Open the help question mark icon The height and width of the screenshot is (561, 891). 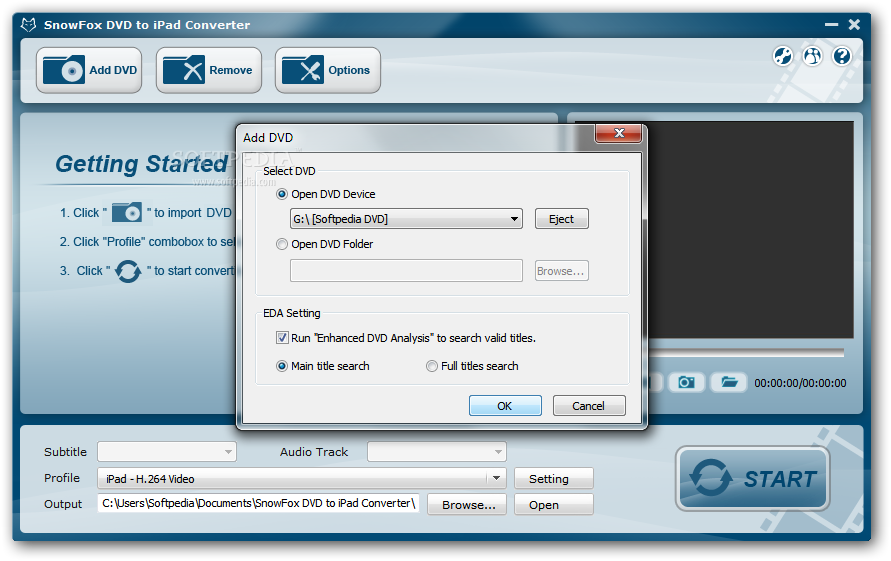[x=842, y=56]
